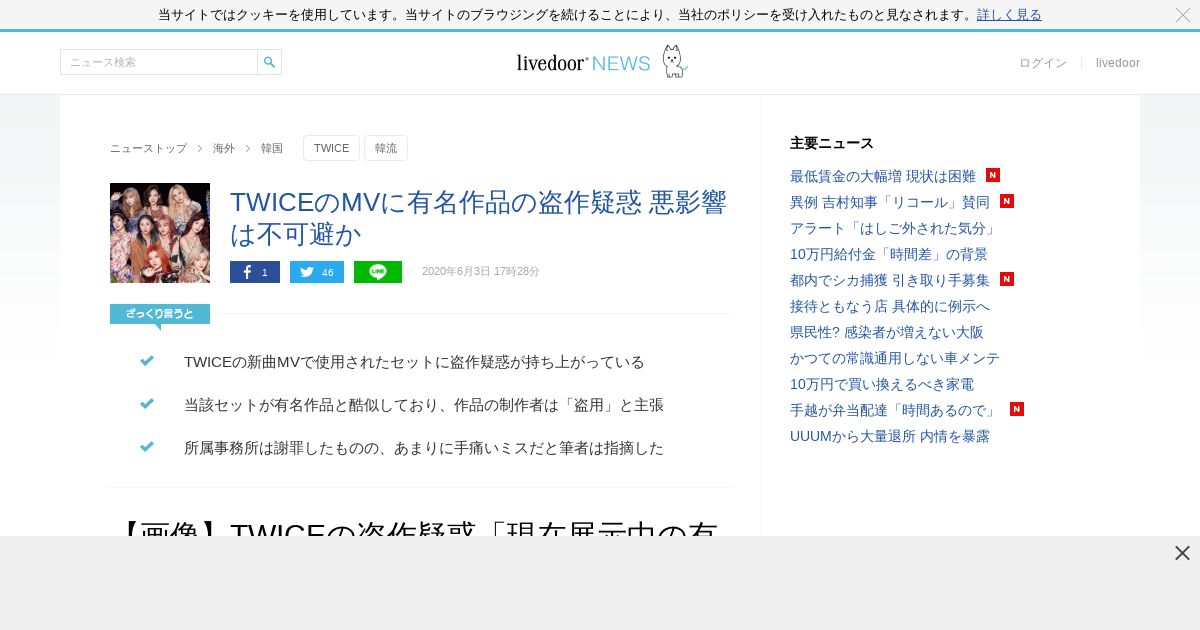The width and height of the screenshot is (1200, 630).
Task: Open the TWICE article thumbnail
Action: 160,233
